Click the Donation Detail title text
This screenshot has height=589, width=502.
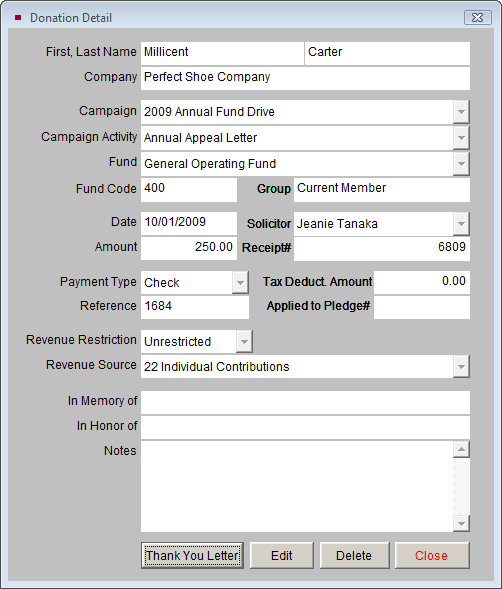click(71, 18)
